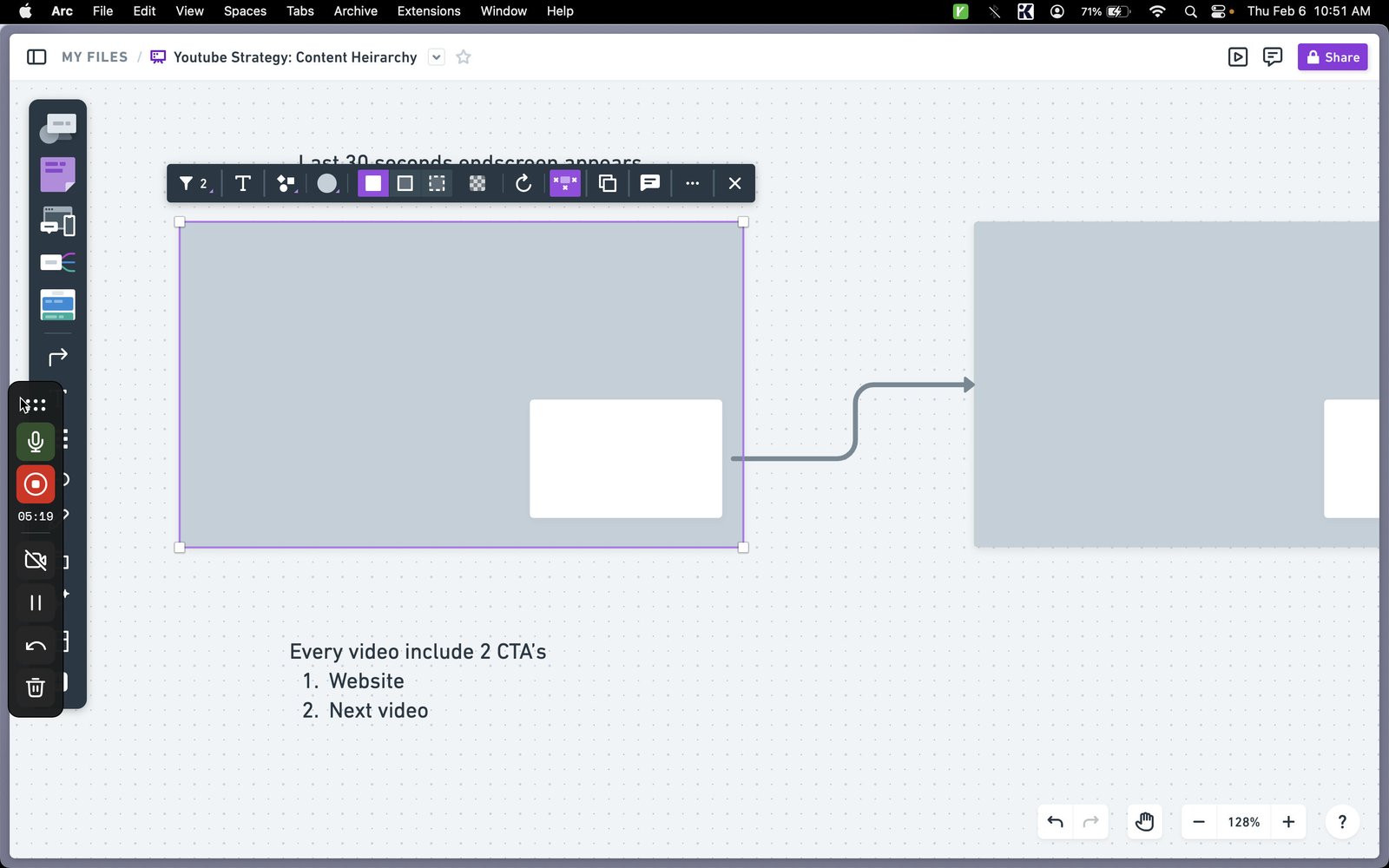Click the 128% zoom level

[x=1243, y=822]
